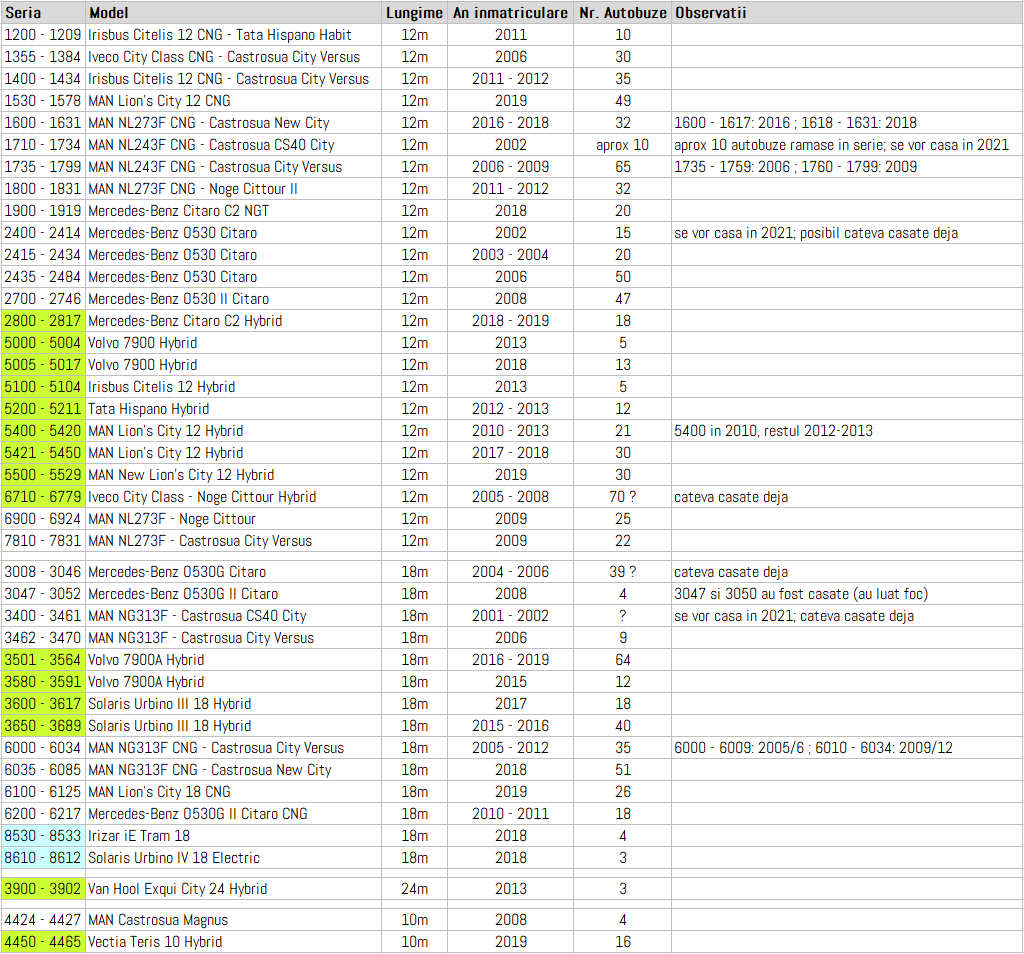Click model "MAN NL273F - Castrosua City Versus"
This screenshot has width=1024, height=954.
pyautogui.click(x=200, y=541)
